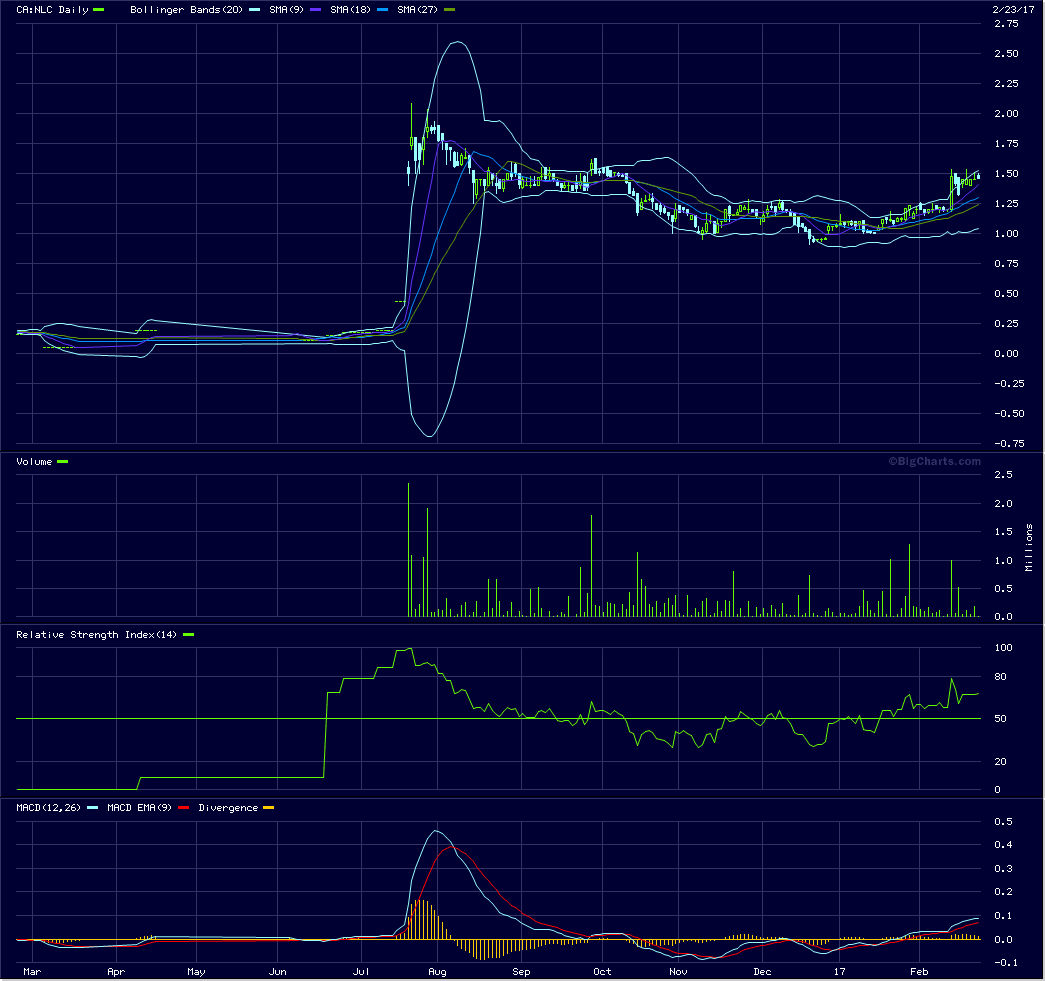Click the red MACD EMA(9) swatch
The height and width of the screenshot is (981, 1045).
click(x=184, y=807)
